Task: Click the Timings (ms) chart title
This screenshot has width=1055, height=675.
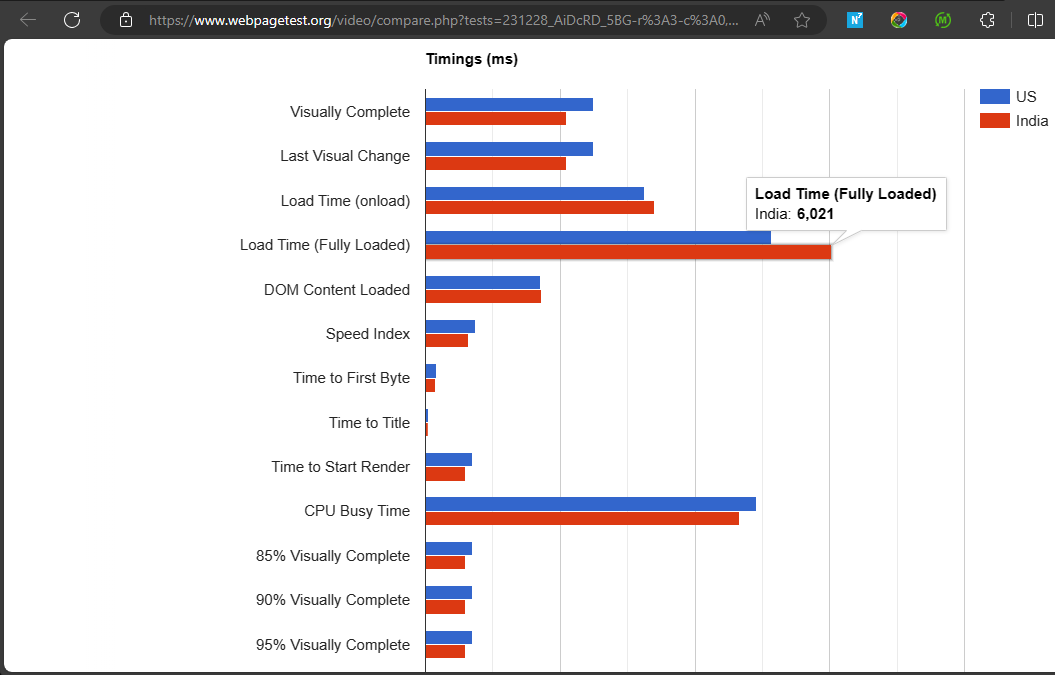Action: click(472, 59)
